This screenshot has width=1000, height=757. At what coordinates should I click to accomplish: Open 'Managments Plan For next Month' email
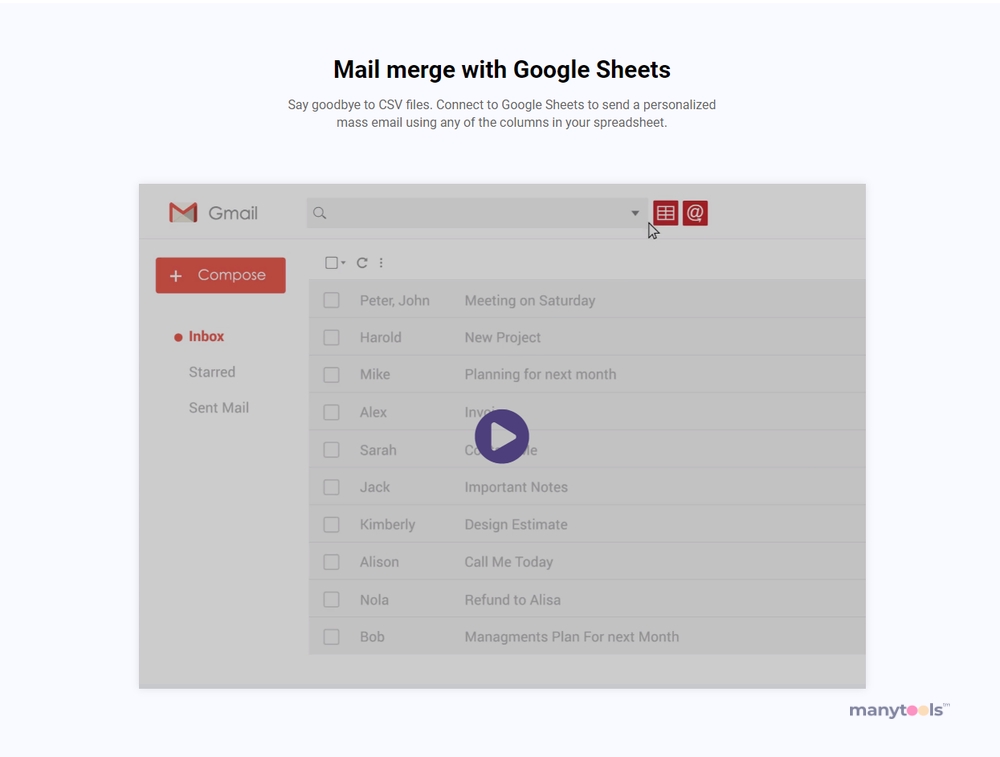click(571, 636)
